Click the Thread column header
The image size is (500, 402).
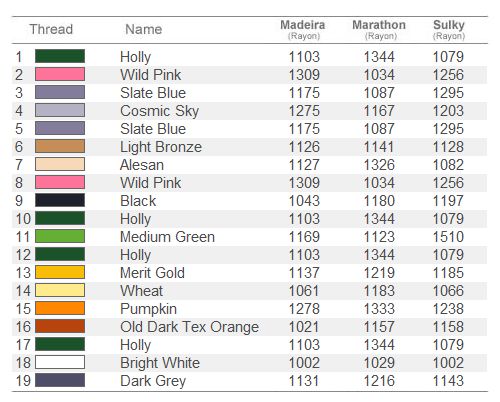pyautogui.click(x=51, y=29)
